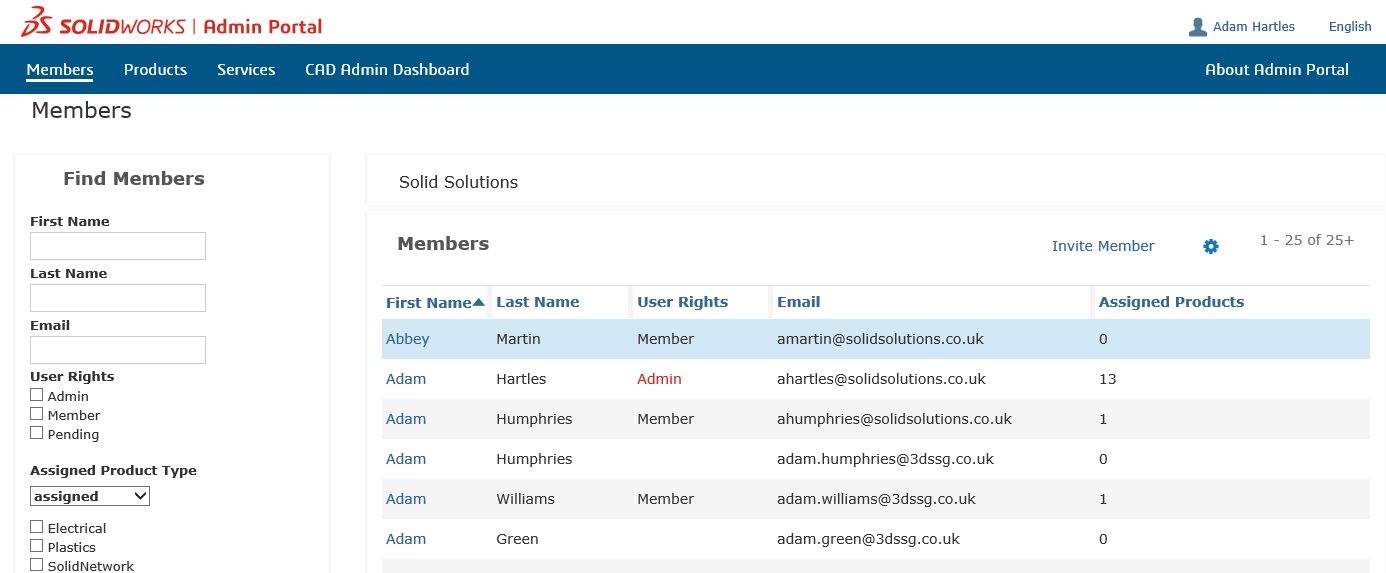Click the Invite Member link
This screenshot has height=573, width=1386.
(1103, 246)
